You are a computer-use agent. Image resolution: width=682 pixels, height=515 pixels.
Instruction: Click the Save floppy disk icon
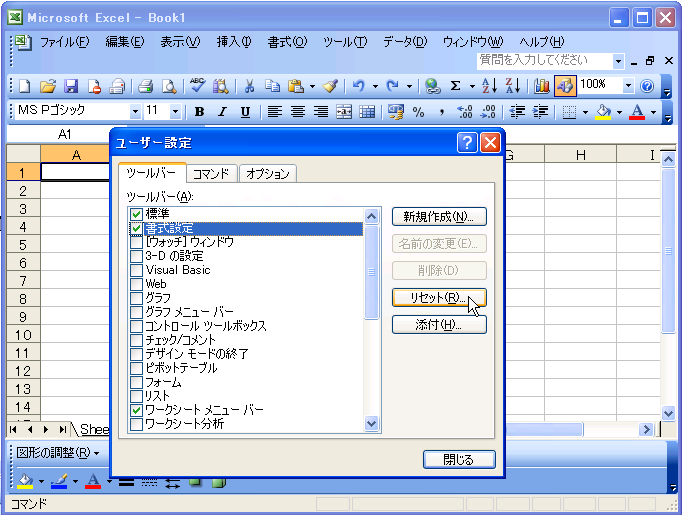[x=71, y=86]
